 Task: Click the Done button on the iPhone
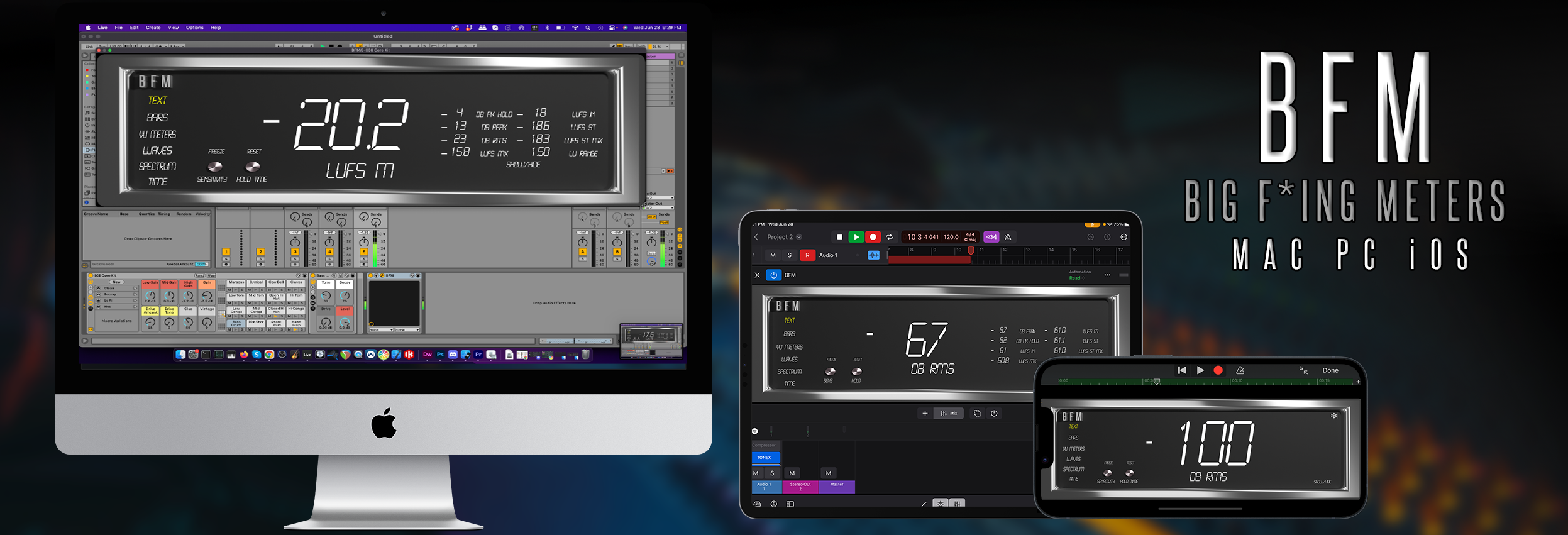[1330, 370]
